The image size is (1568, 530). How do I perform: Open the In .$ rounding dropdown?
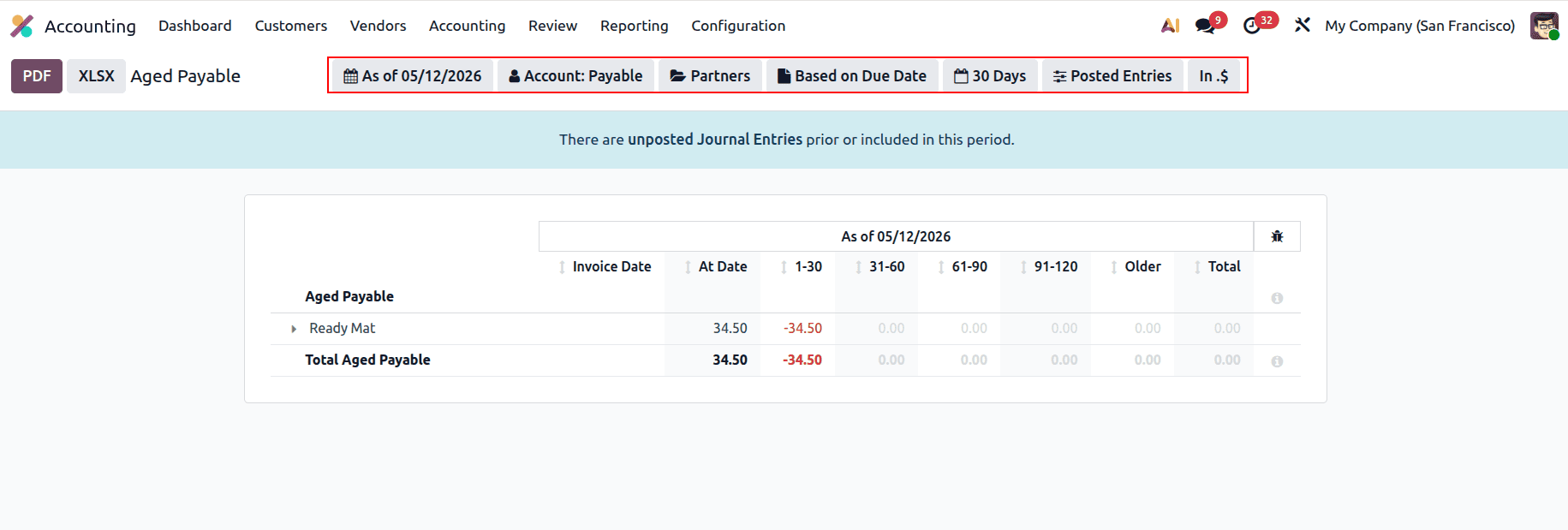pyautogui.click(x=1213, y=76)
